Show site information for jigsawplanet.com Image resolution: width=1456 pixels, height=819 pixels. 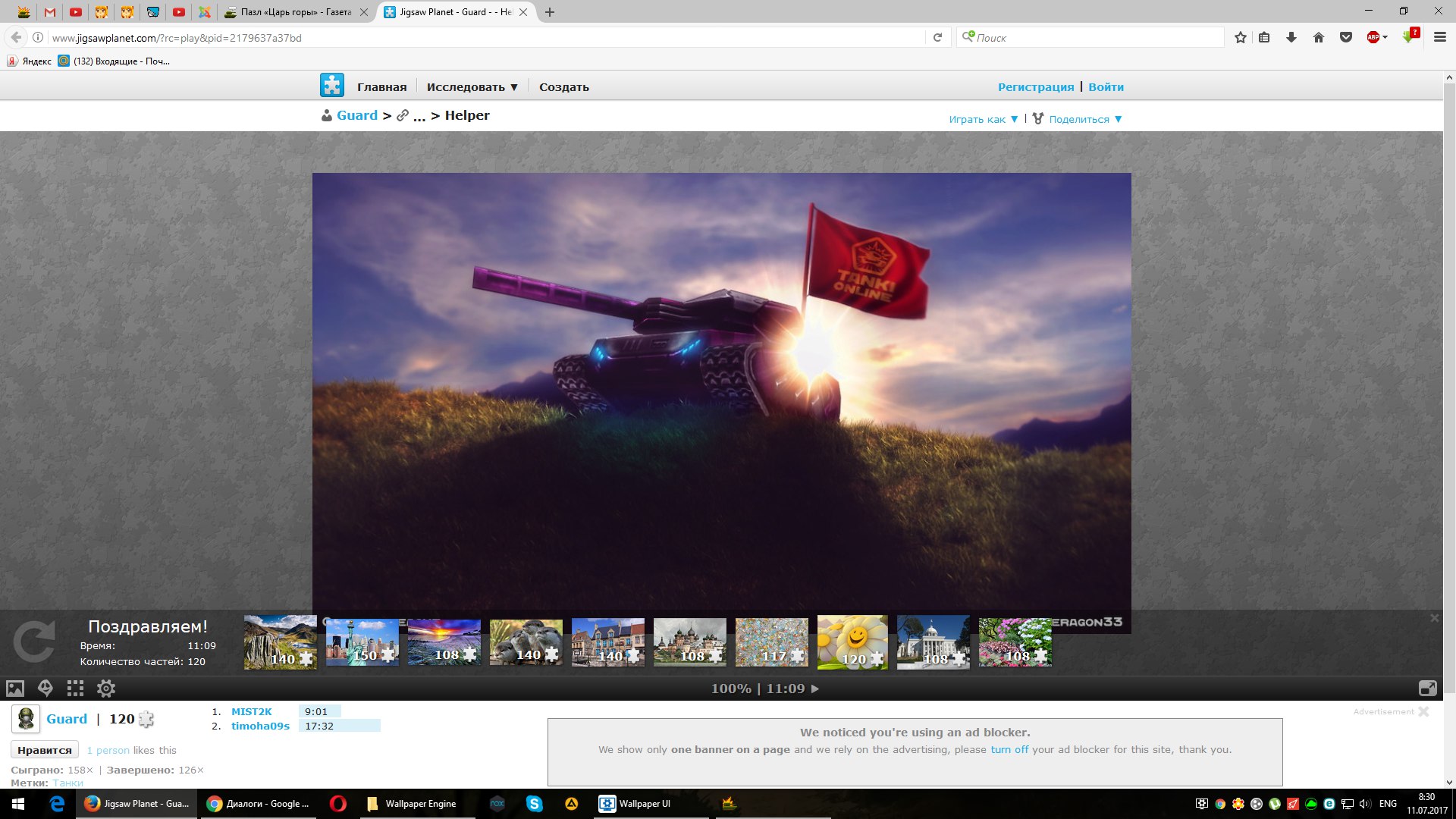click(x=38, y=37)
